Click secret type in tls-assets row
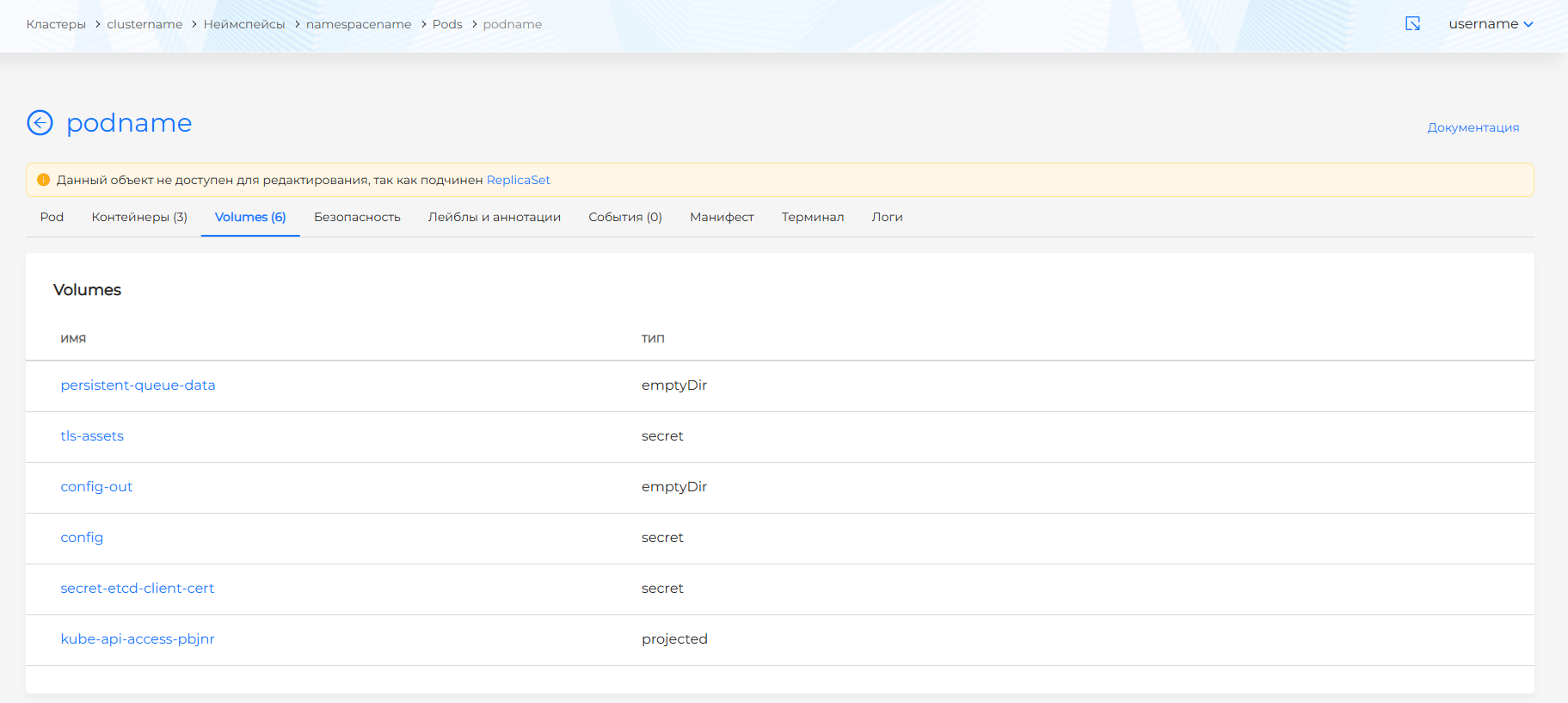This screenshot has width=1568, height=703. click(662, 436)
